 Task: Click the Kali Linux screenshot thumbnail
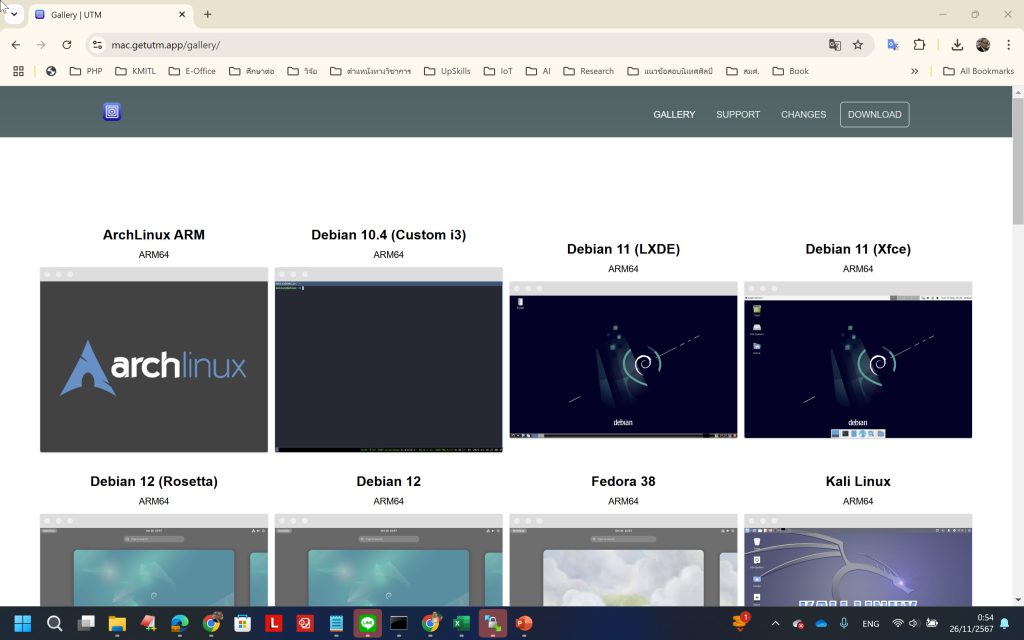858,560
